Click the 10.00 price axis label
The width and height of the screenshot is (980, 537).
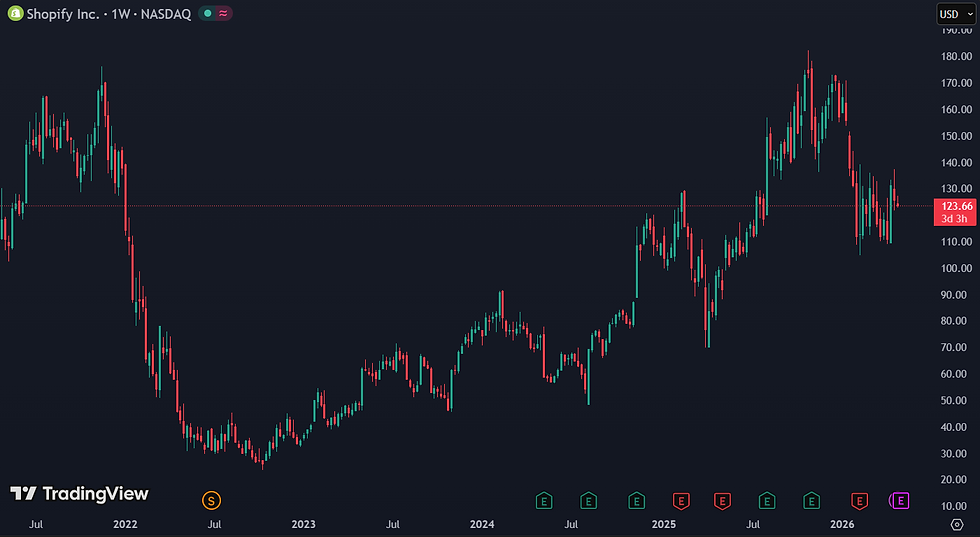[x=956, y=506]
